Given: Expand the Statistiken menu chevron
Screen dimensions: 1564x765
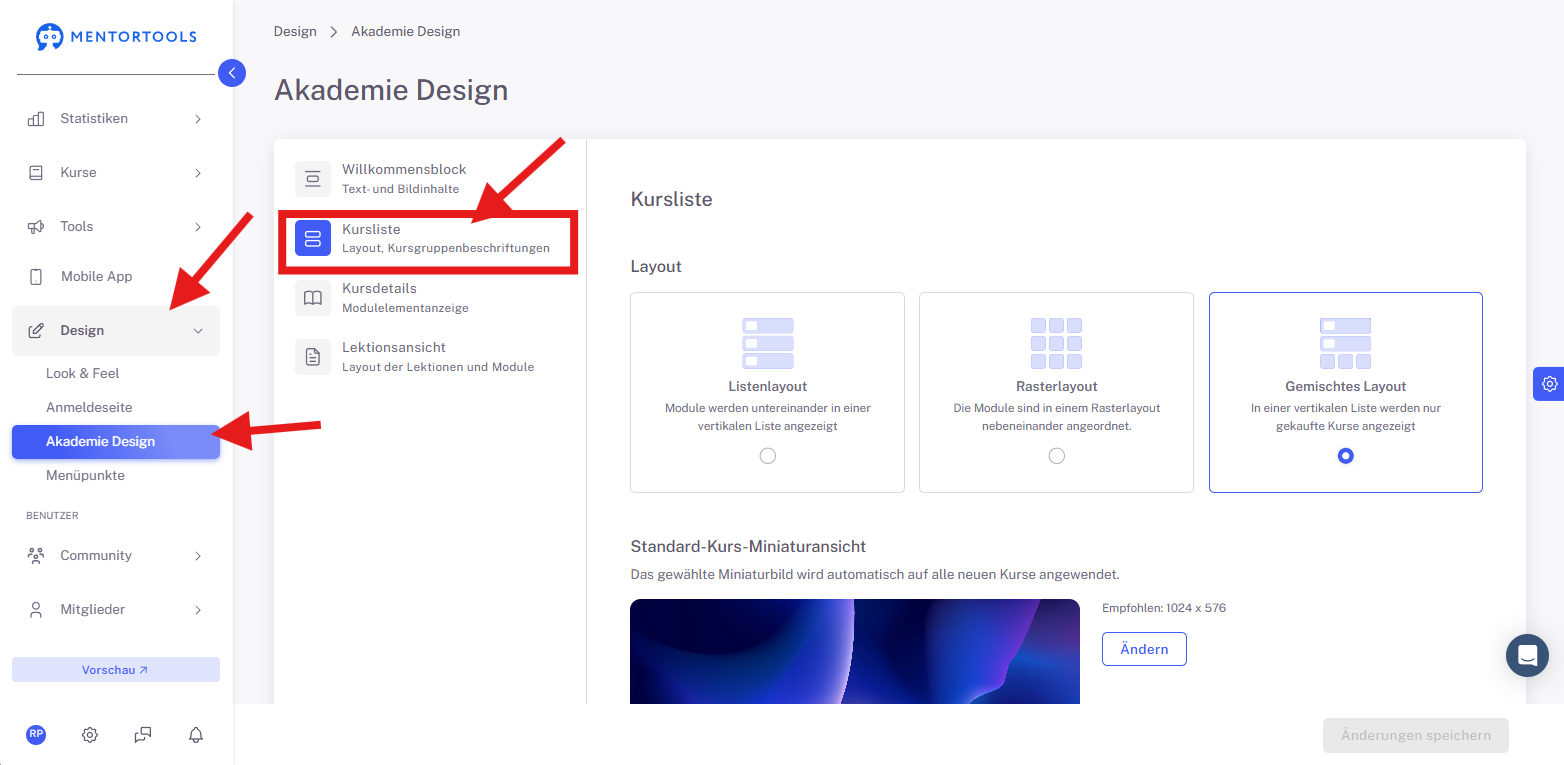Looking at the screenshot, I should [198, 119].
